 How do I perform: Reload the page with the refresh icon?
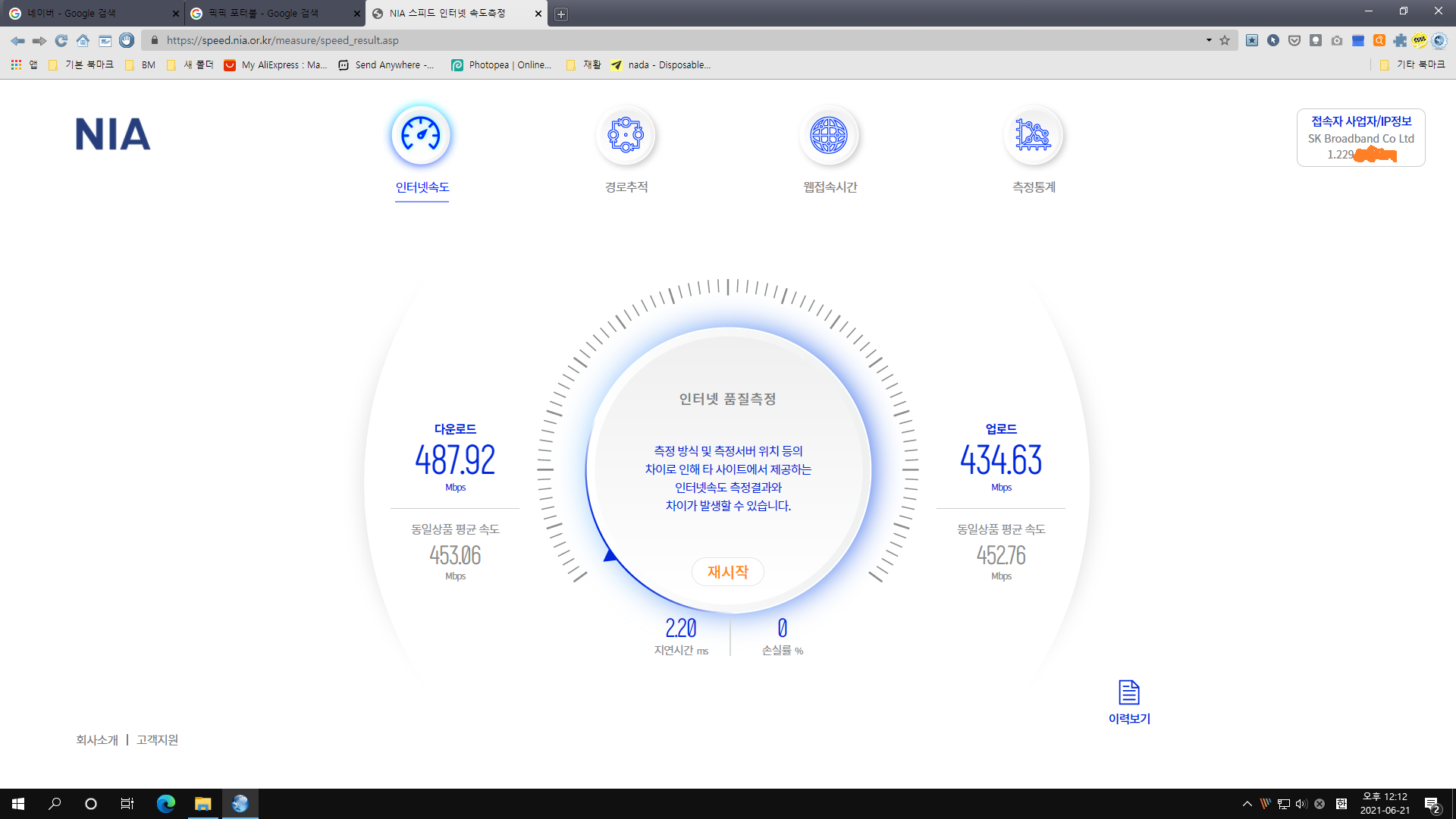[61, 40]
